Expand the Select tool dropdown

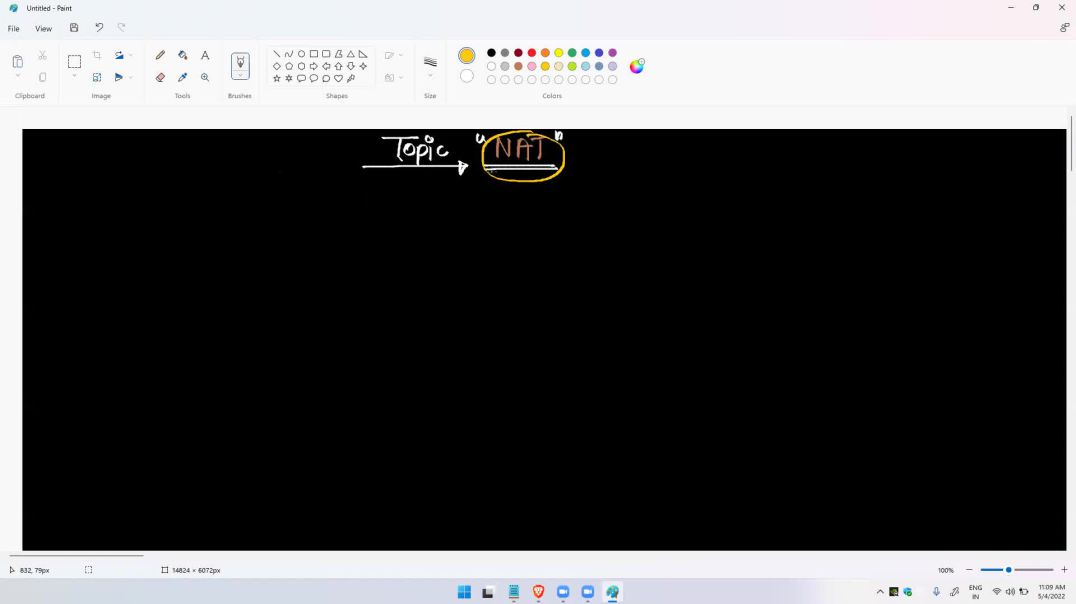74,76
